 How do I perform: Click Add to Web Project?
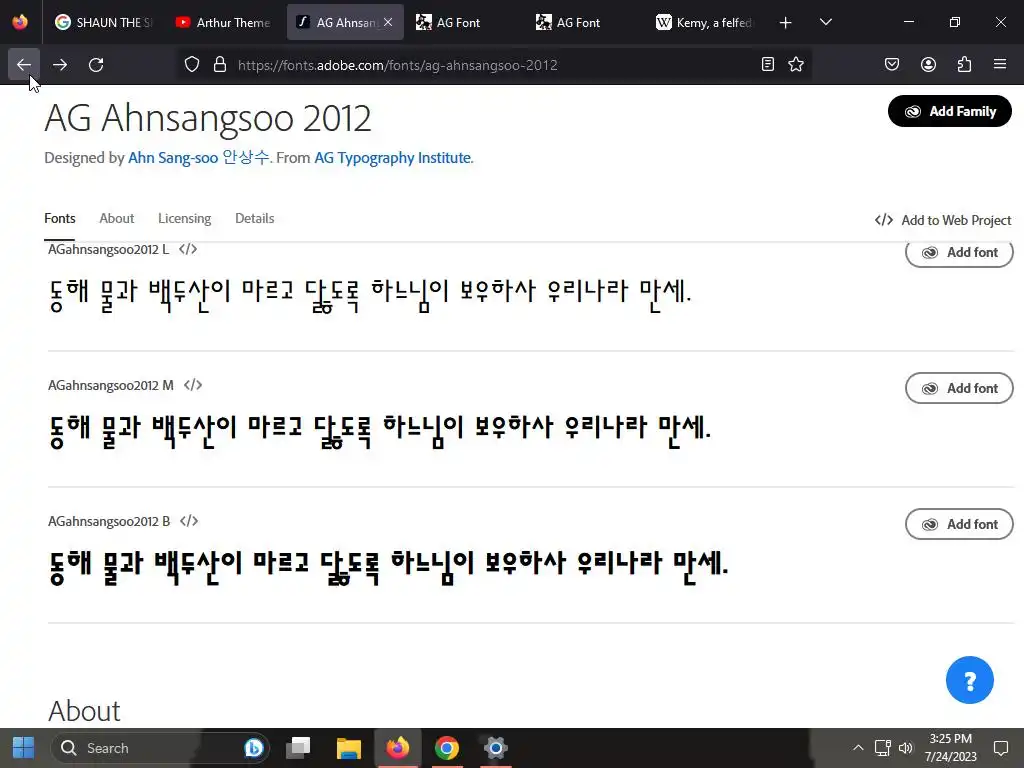pyautogui.click(x=942, y=220)
